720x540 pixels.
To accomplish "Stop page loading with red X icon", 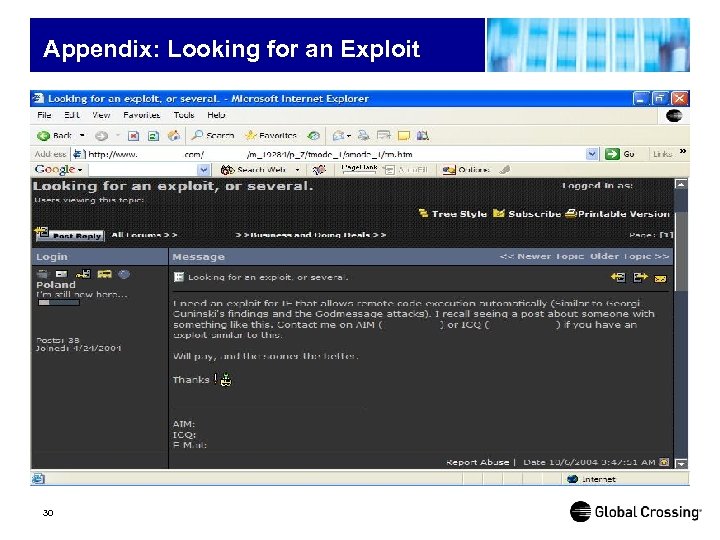I will [133, 135].
